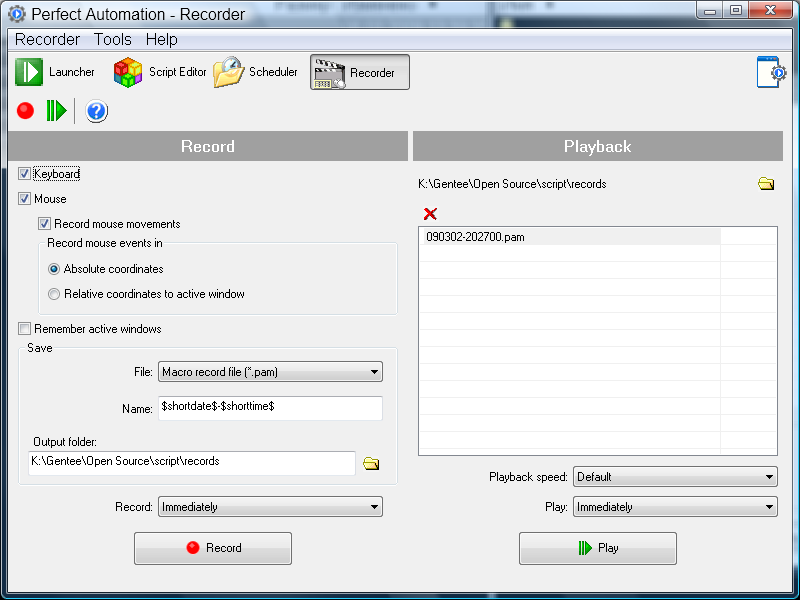Viewport: 800px width, 600px height.
Task: Open the Help menu
Action: (x=162, y=39)
